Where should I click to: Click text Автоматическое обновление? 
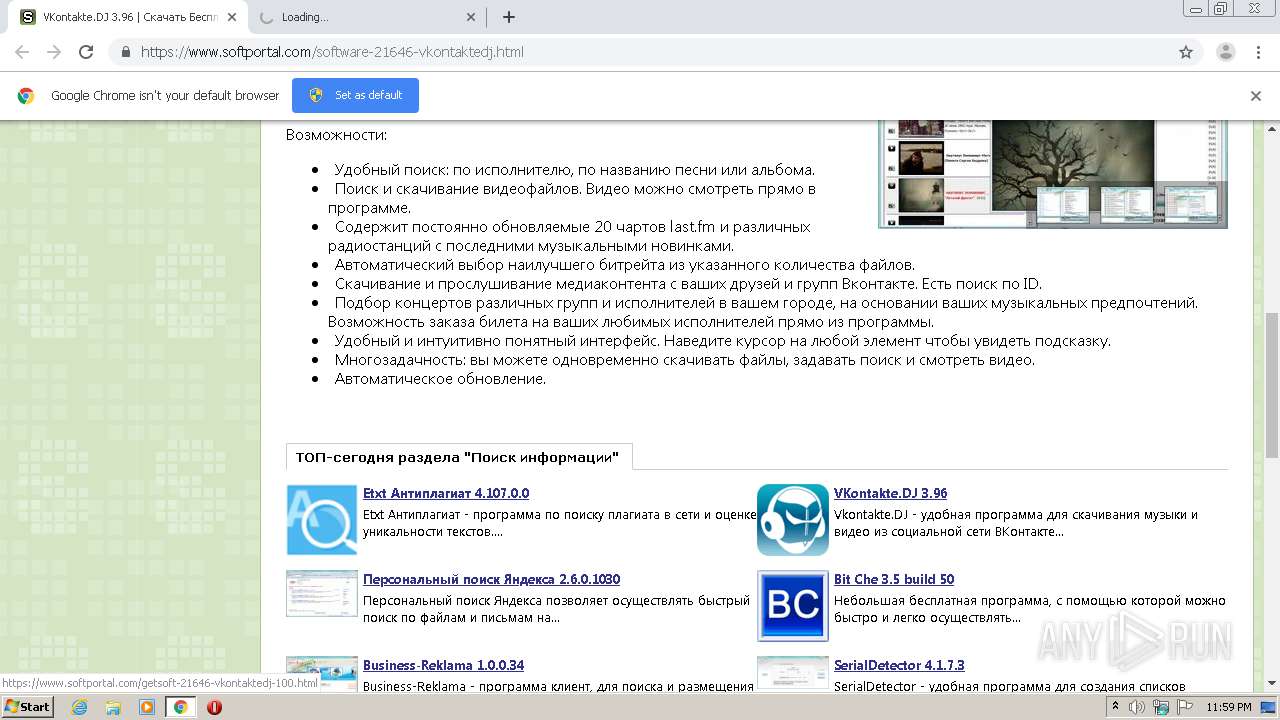(x=440, y=379)
